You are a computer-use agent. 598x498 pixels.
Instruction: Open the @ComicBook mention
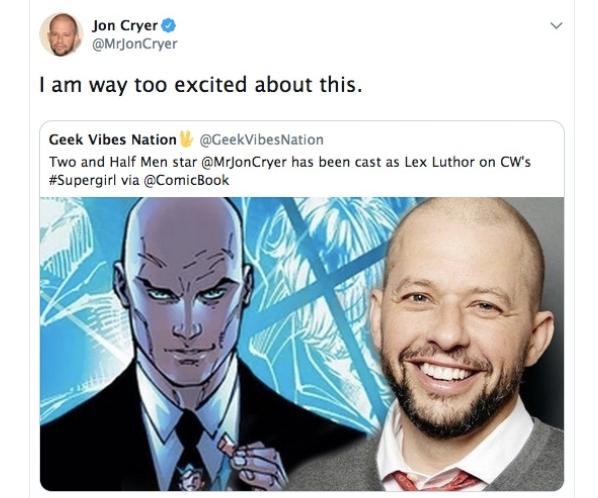(x=186, y=180)
